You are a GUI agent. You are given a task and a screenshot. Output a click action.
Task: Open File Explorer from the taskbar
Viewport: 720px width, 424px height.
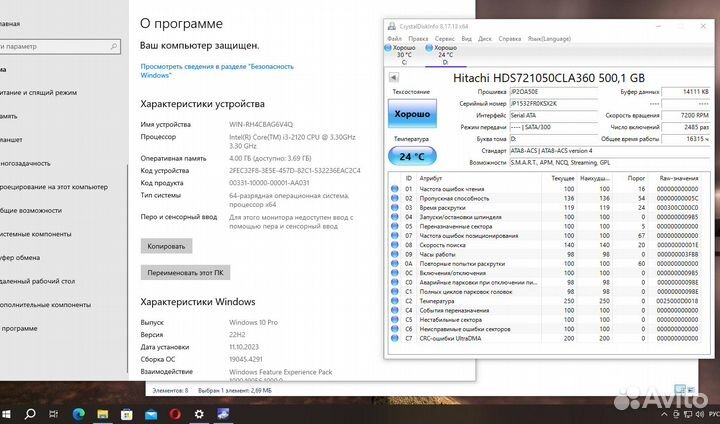(102, 414)
